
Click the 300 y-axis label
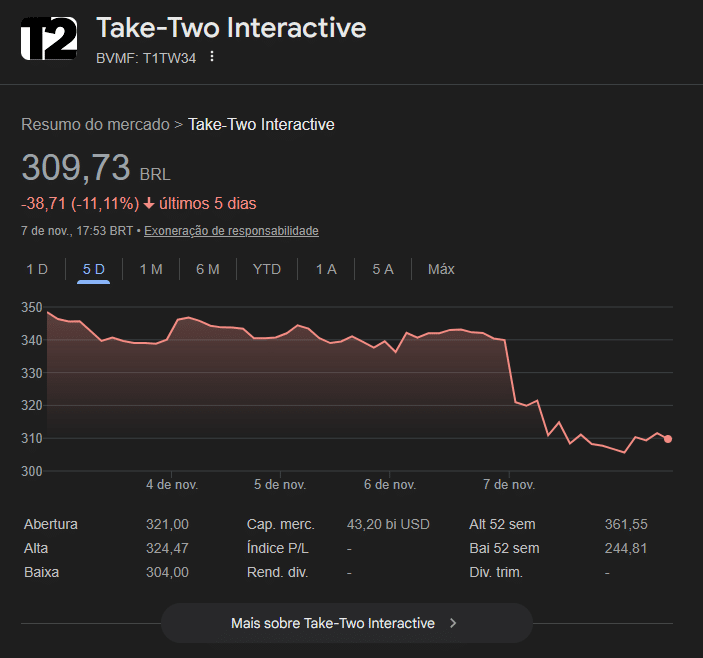[32, 471]
